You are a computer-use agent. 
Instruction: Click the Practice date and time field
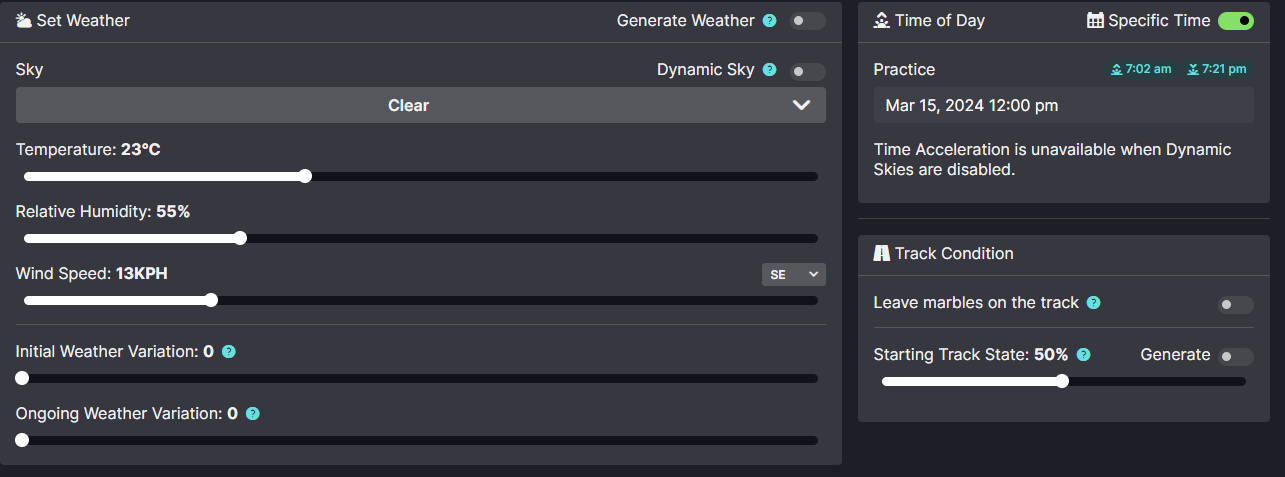click(1063, 105)
